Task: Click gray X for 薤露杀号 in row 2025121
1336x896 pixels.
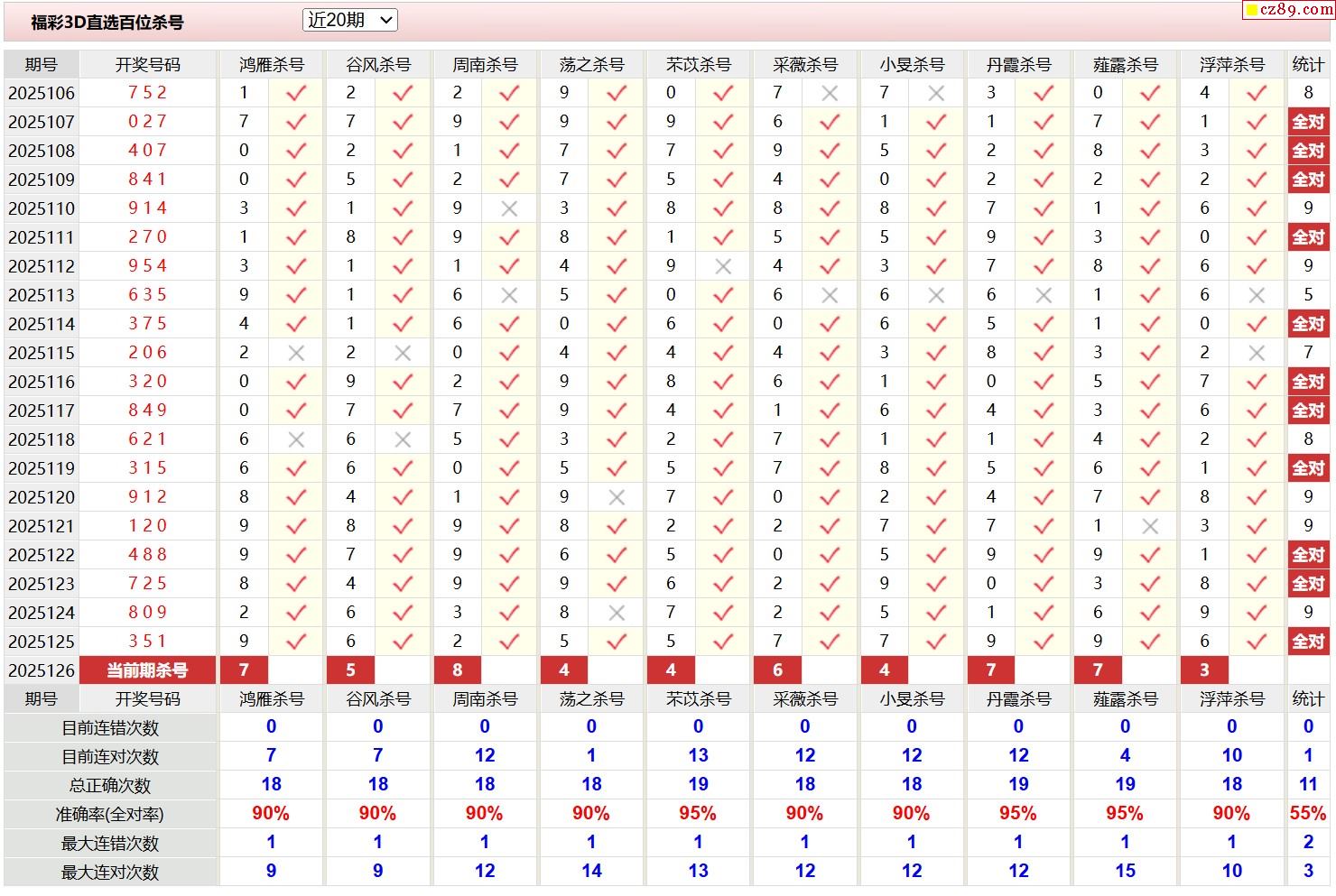Action: click(x=1150, y=526)
